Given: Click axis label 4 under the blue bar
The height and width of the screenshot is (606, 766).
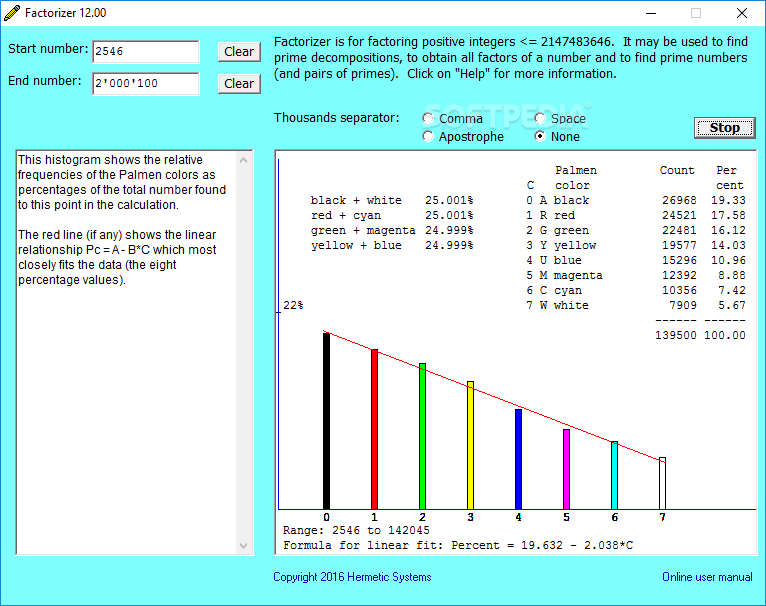Looking at the screenshot, I should click(518, 517).
